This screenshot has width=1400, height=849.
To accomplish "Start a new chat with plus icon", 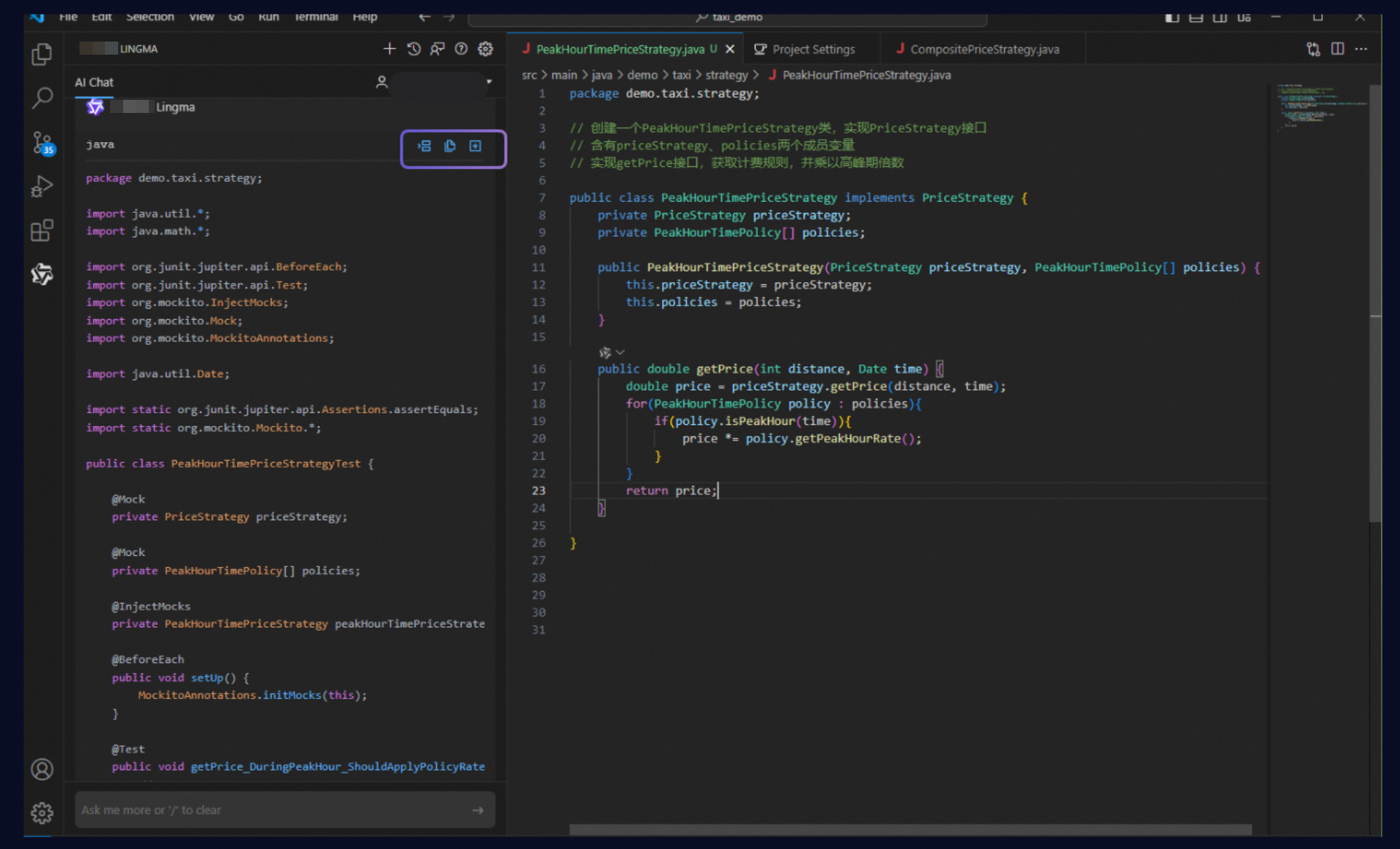I will point(389,49).
